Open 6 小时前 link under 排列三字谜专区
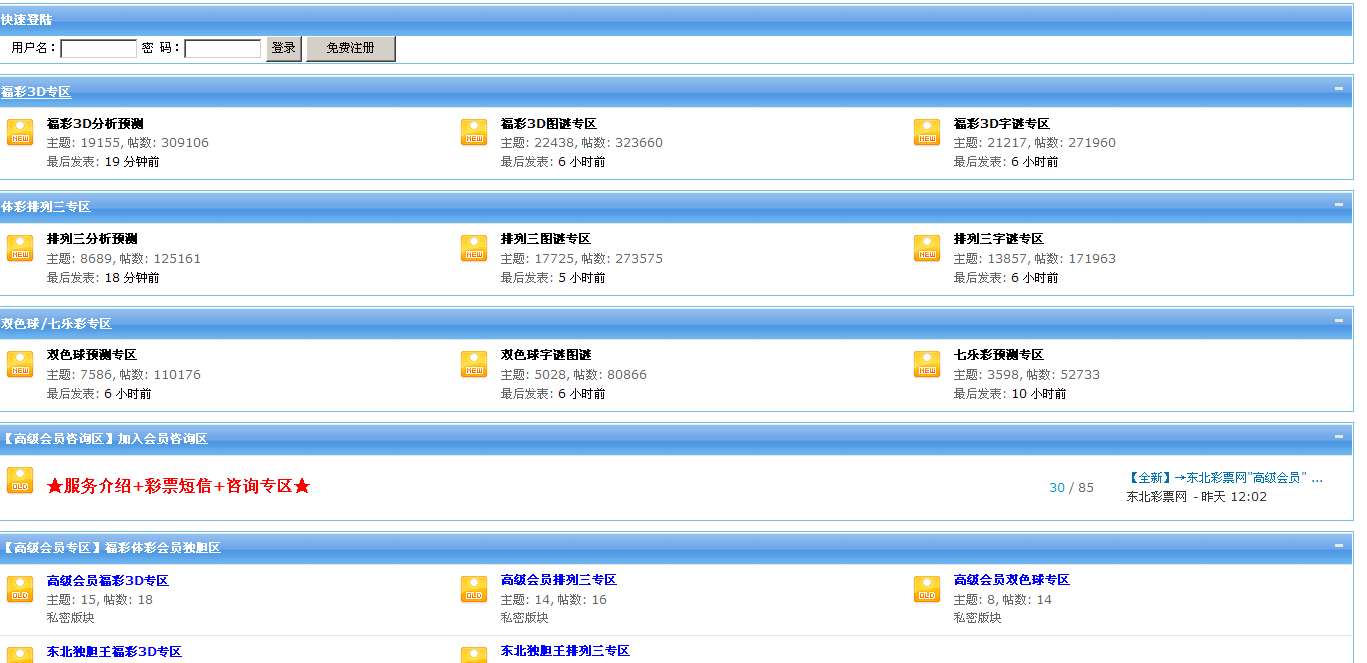1367x663 pixels. (1035, 278)
